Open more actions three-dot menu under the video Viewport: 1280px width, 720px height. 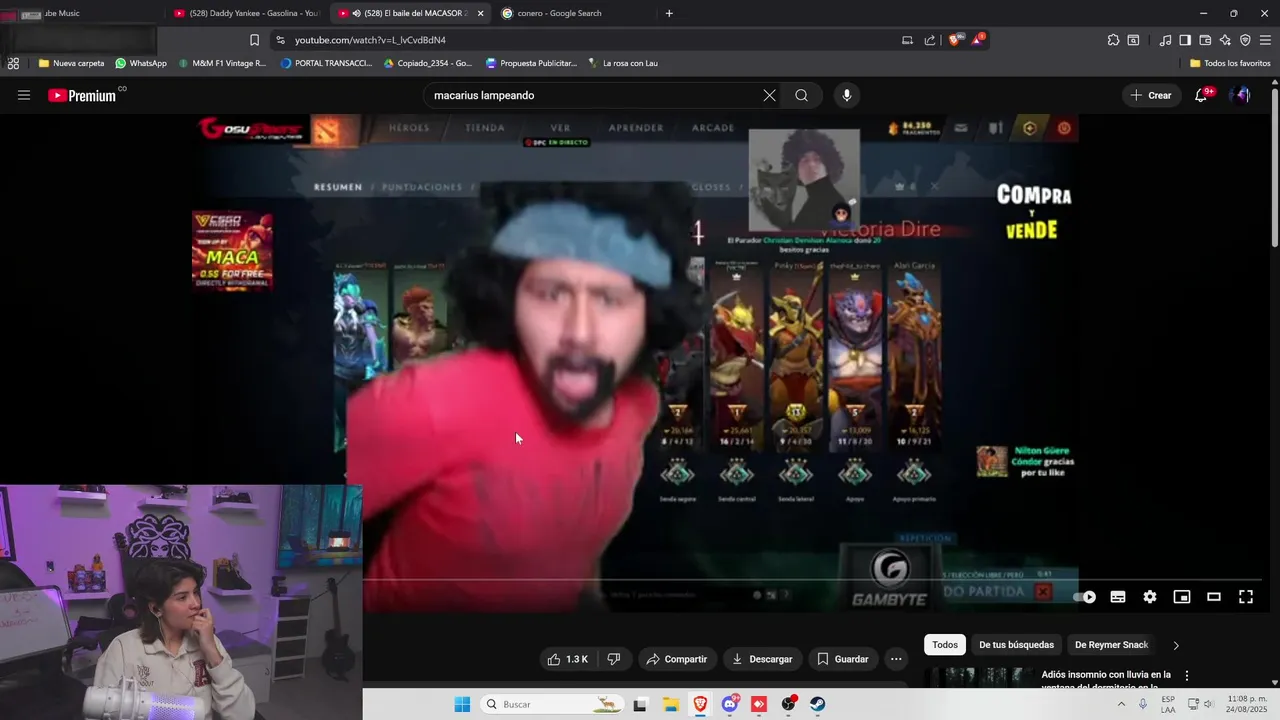[x=896, y=659]
